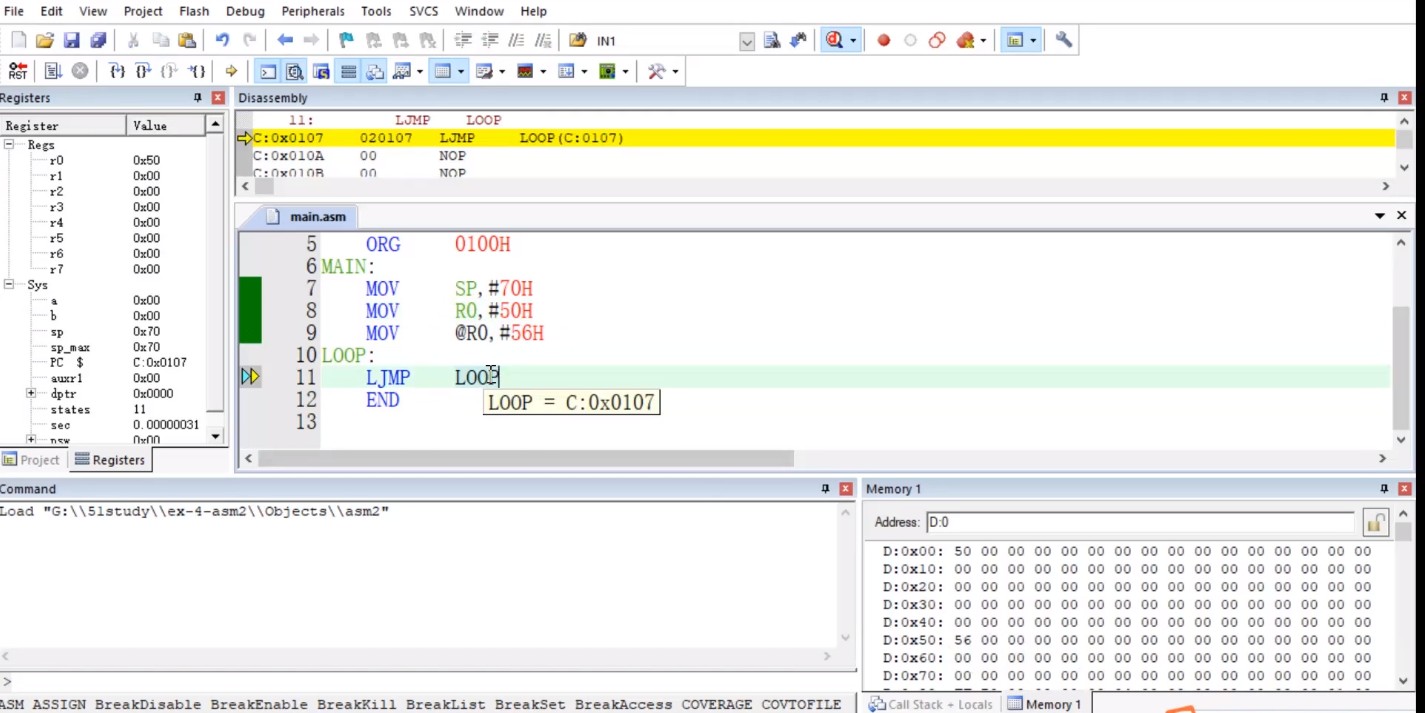Collapse the Sys tree node
1425x713 pixels.
pos(9,285)
